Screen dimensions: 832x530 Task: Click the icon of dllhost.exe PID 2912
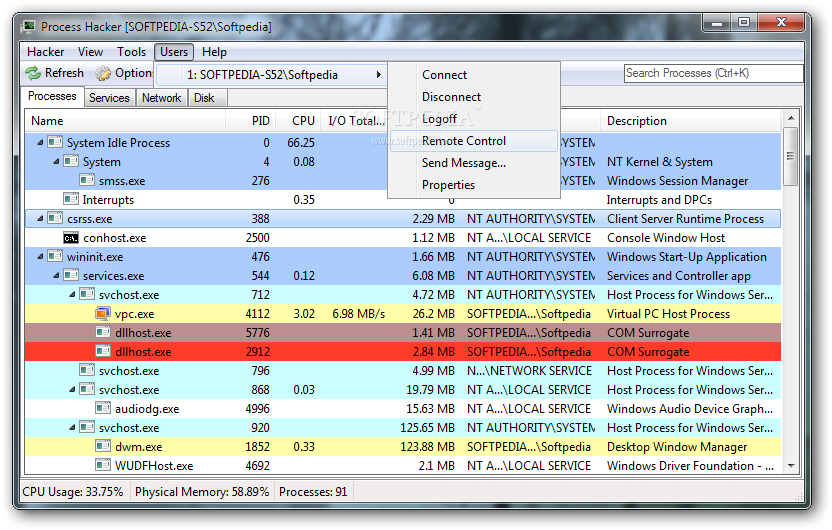pyautogui.click(x=103, y=351)
